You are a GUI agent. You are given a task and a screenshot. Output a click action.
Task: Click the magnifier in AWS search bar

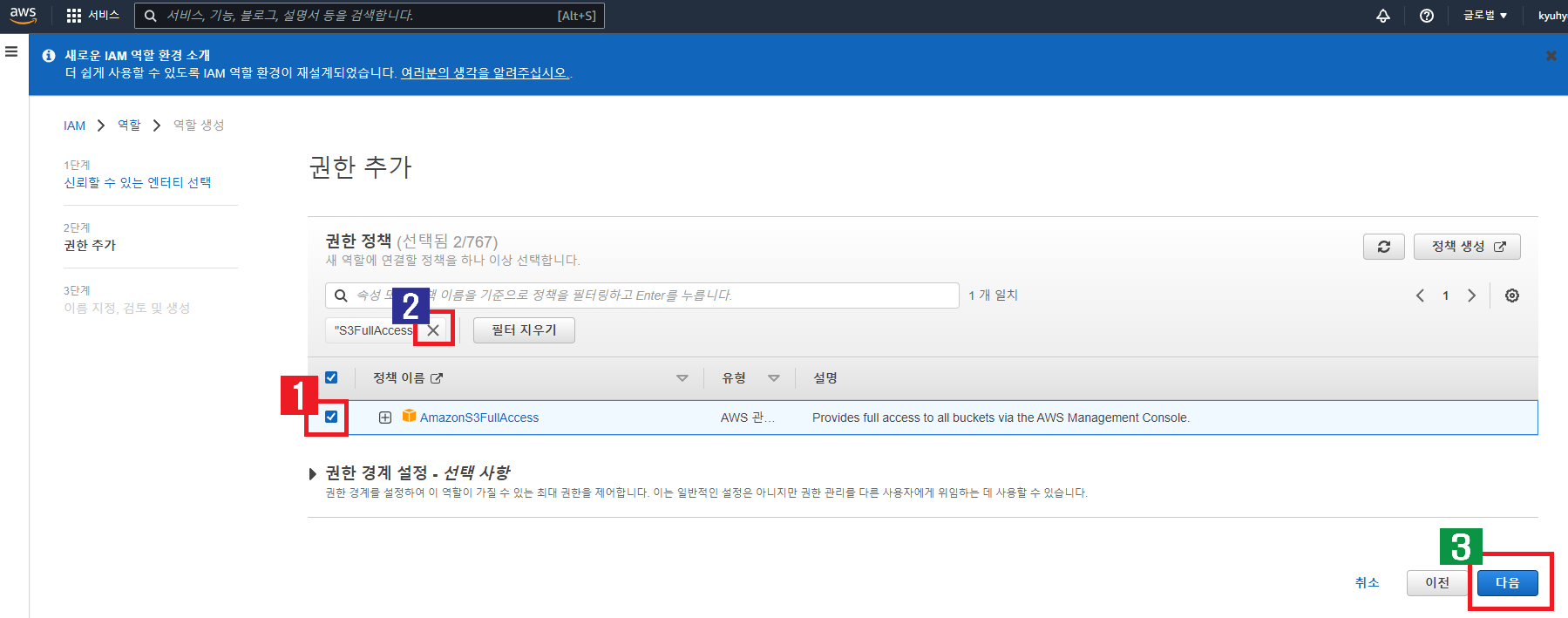(x=151, y=16)
